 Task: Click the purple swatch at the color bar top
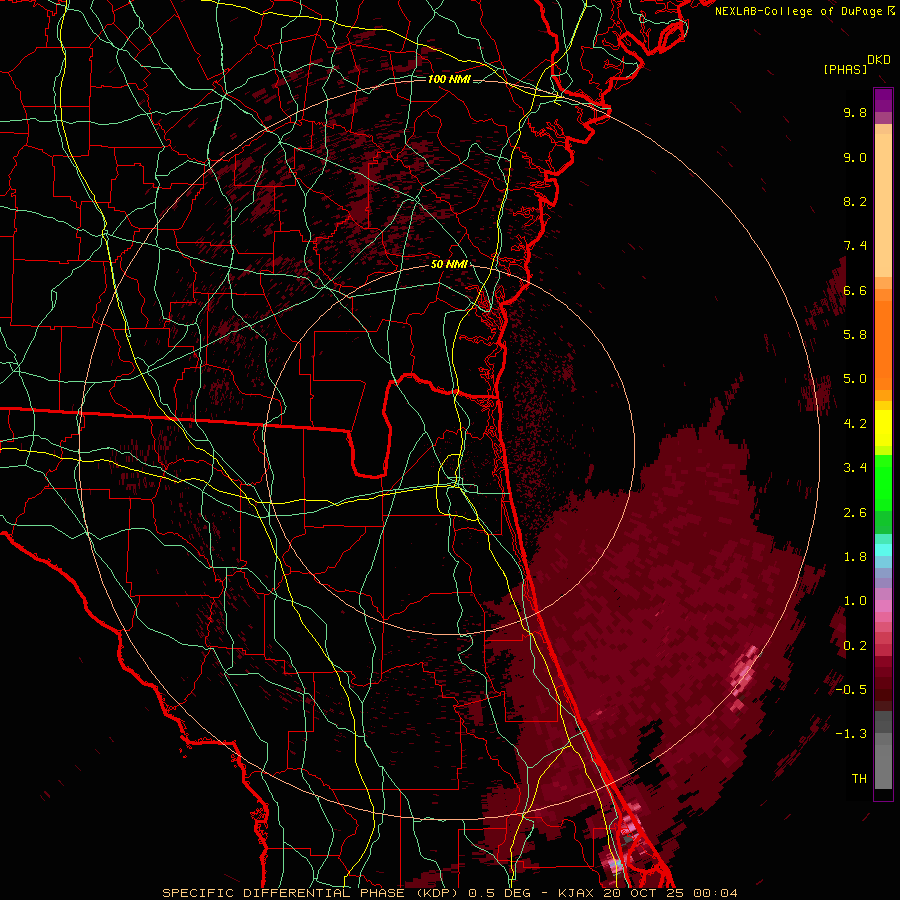[x=883, y=100]
